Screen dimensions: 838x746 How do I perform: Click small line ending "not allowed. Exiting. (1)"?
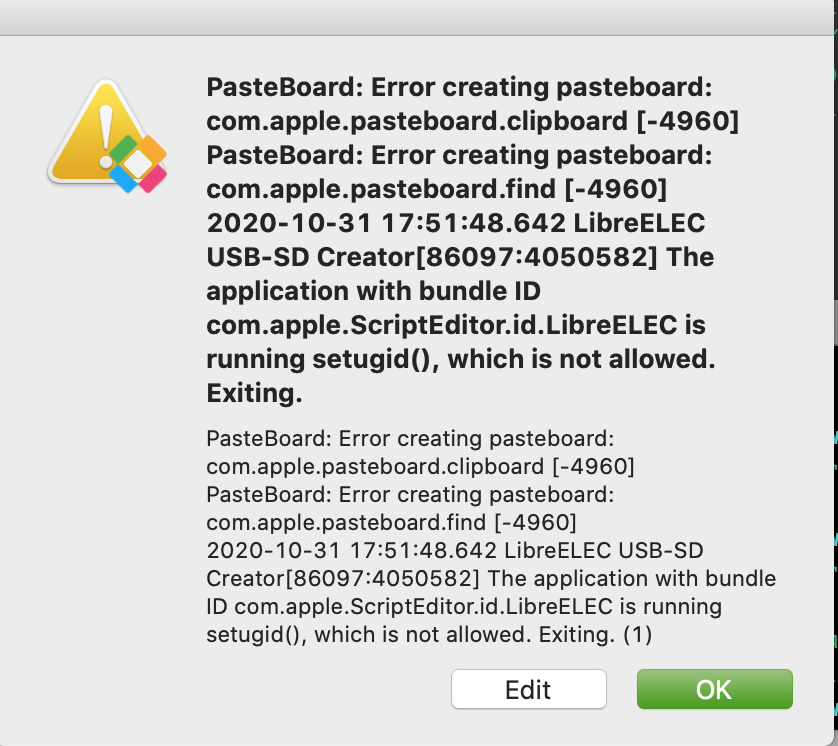coord(429,634)
